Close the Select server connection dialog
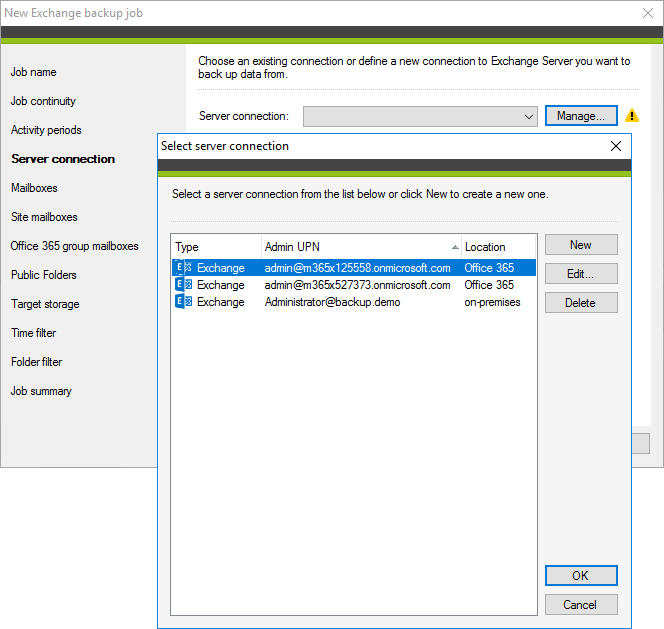 (x=616, y=146)
